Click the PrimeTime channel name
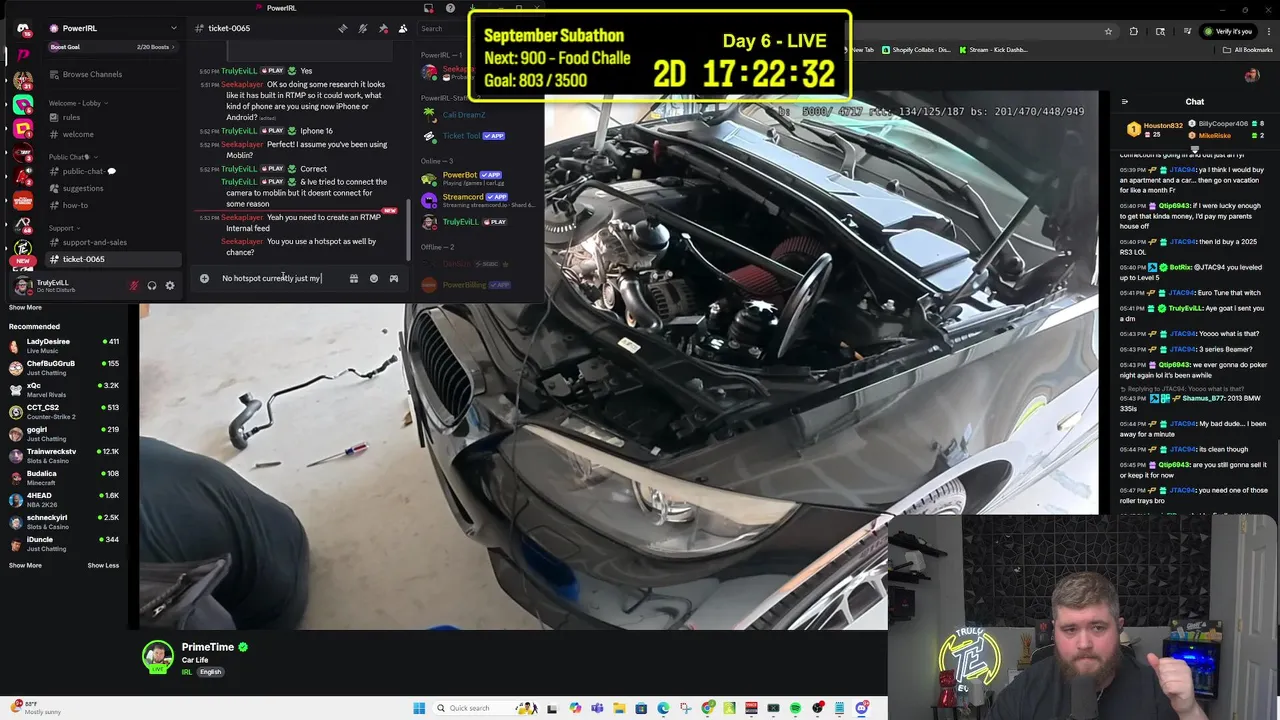 point(207,647)
